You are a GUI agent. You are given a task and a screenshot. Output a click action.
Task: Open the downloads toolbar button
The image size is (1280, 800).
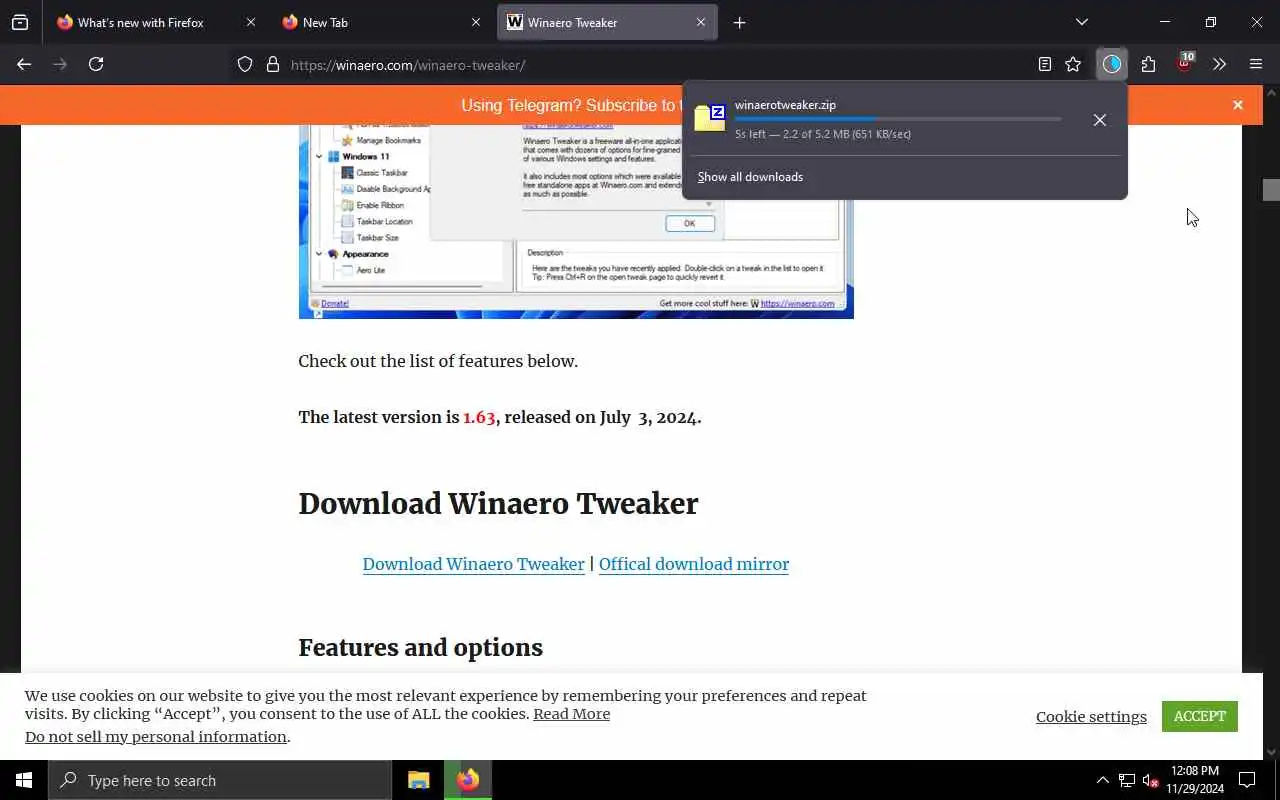(x=1112, y=64)
